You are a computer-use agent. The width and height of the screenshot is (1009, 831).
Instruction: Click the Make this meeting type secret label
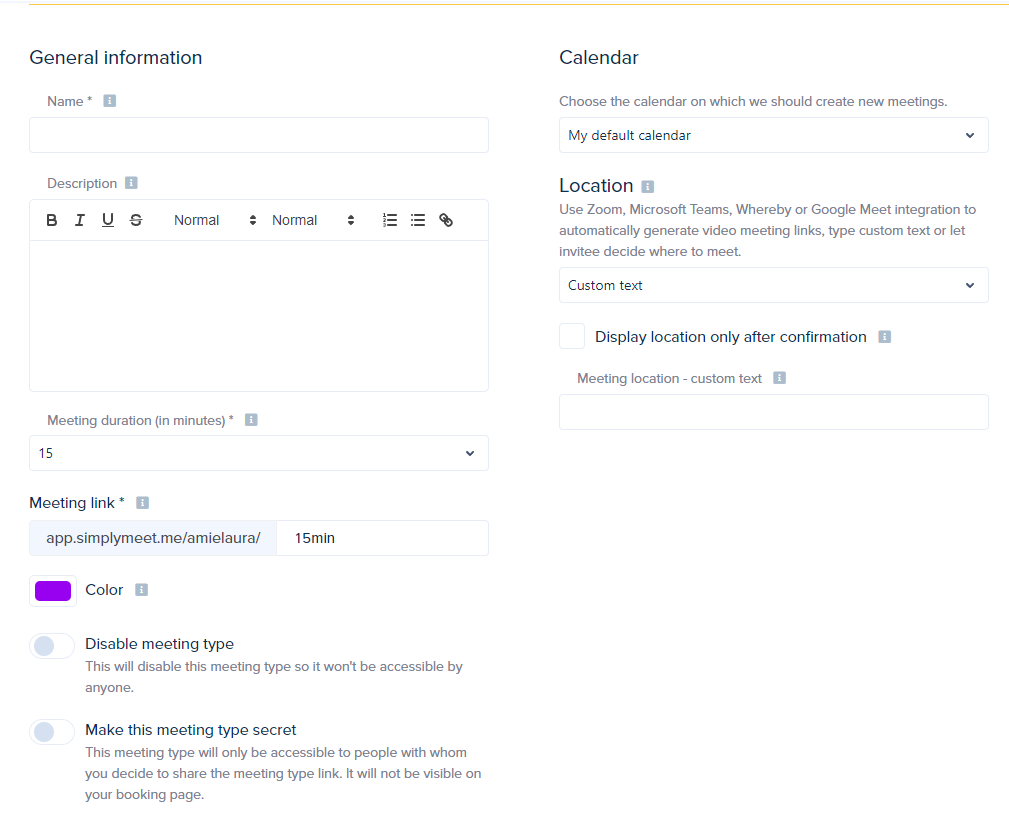[190, 730]
